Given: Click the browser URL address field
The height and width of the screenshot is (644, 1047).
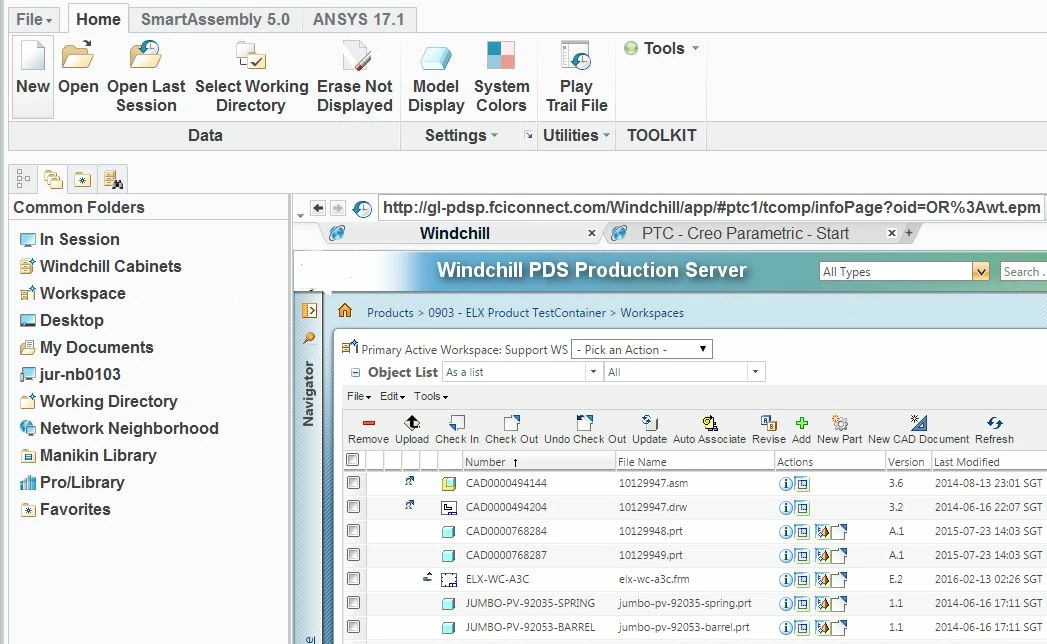Looking at the screenshot, I should pos(711,208).
